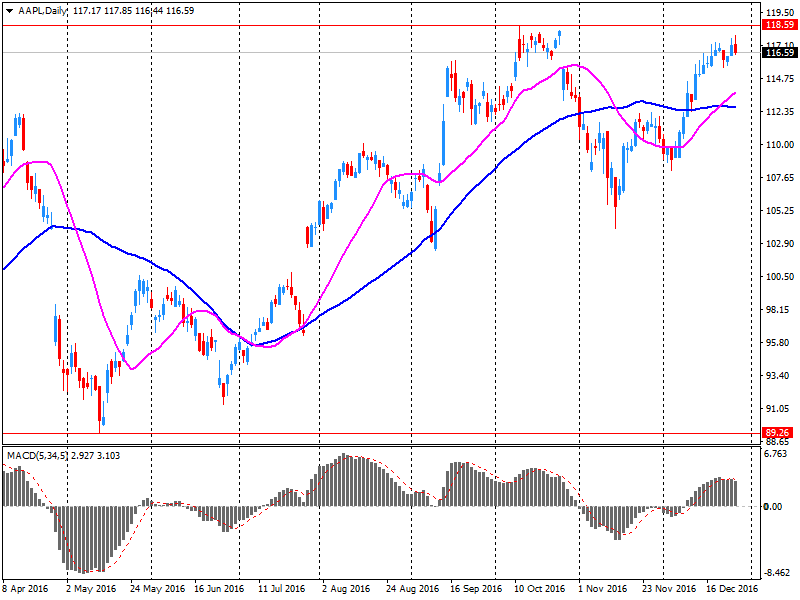Click the 2 Aug 2016 date label
This screenshot has height=600, width=800.
pyautogui.click(x=346, y=590)
